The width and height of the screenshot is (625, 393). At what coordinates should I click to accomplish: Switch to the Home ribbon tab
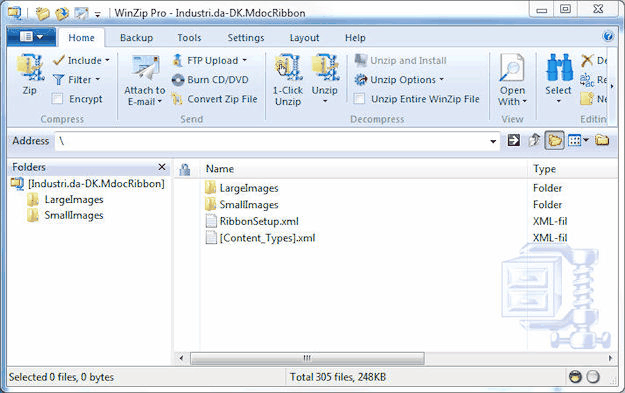pyautogui.click(x=81, y=38)
